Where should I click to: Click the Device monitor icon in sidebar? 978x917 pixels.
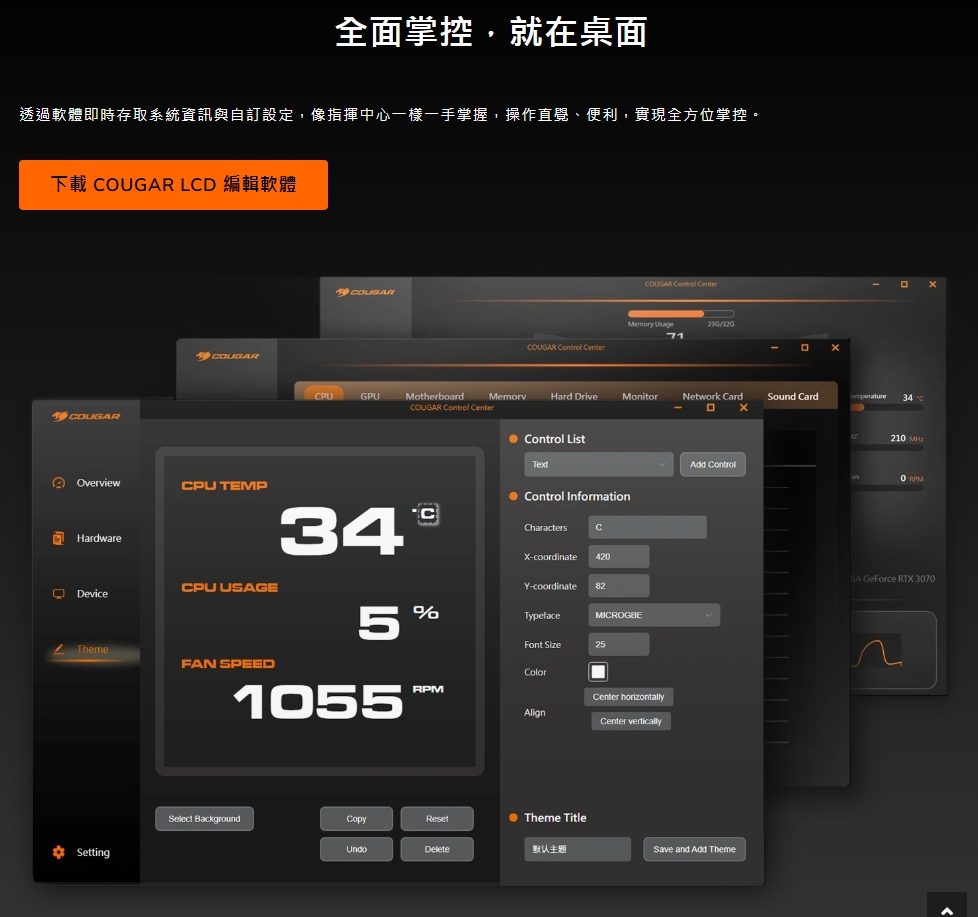coord(58,594)
